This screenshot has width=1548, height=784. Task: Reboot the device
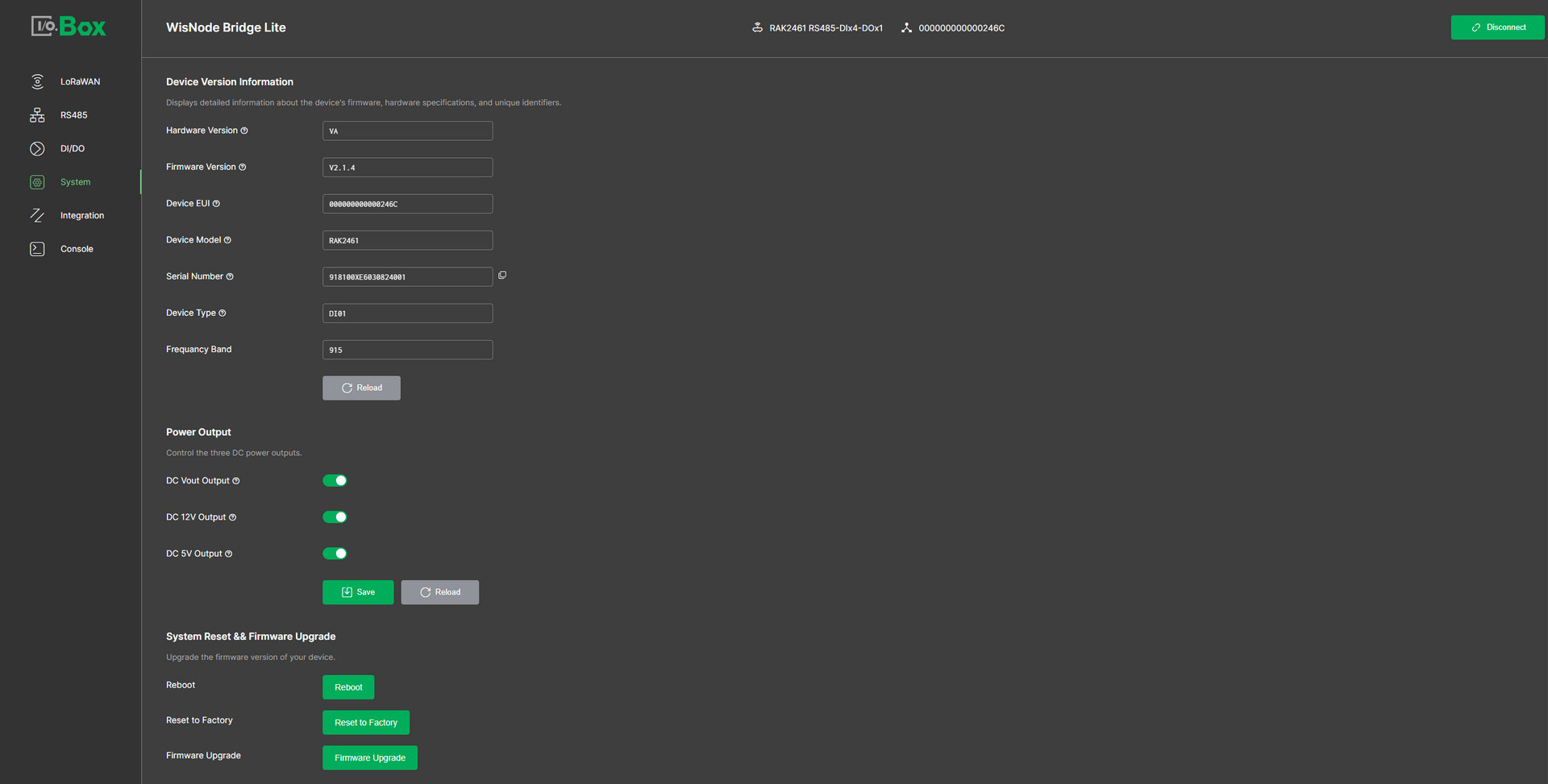pos(348,687)
